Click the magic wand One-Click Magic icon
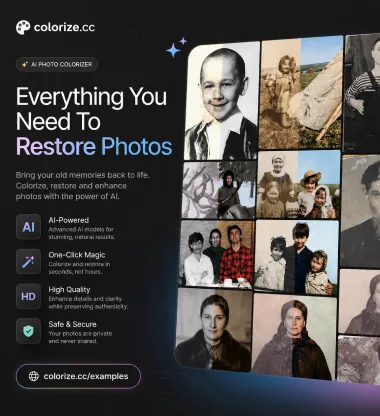 [x=28, y=262]
